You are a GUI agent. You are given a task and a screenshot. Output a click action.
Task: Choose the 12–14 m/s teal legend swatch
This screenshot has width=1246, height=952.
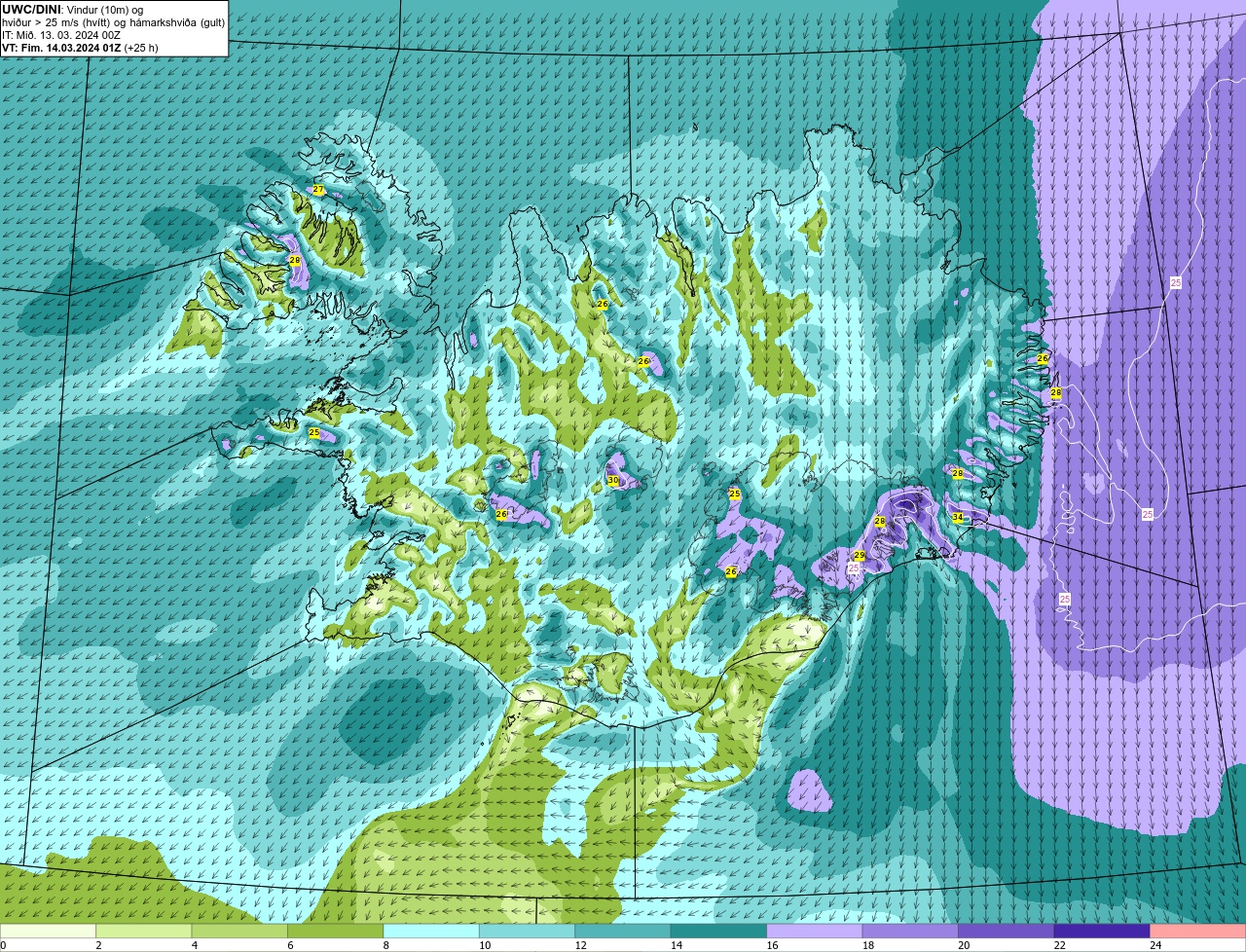click(x=623, y=931)
